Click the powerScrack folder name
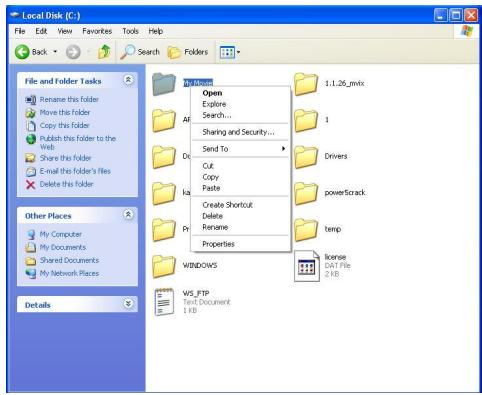Image resolution: width=482 pixels, height=395 pixels. (345, 193)
